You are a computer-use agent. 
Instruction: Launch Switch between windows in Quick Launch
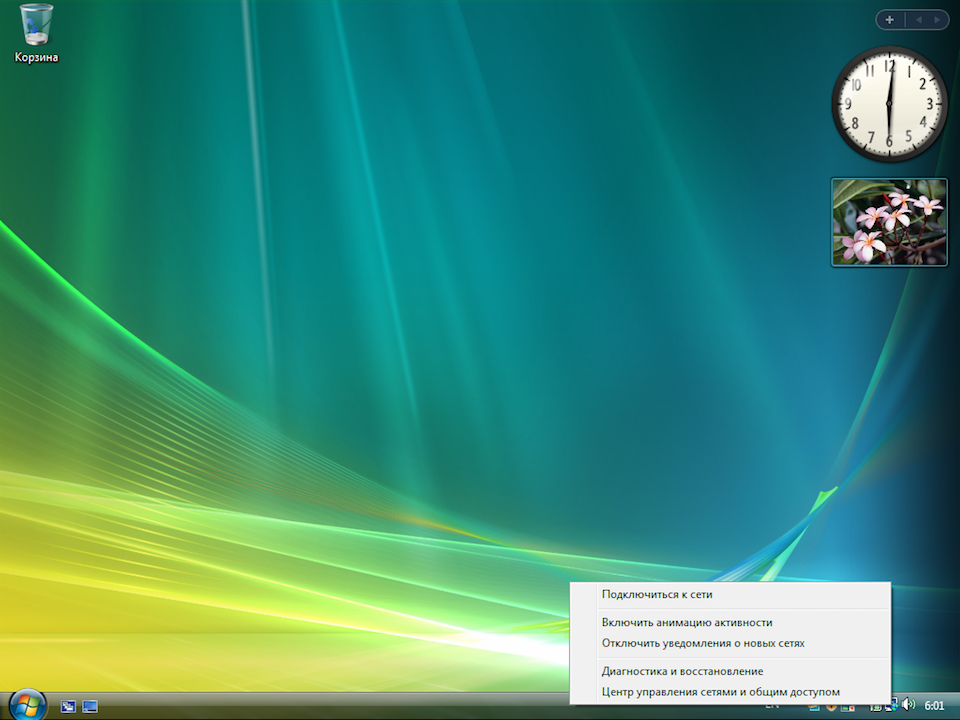pyautogui.click(x=68, y=707)
